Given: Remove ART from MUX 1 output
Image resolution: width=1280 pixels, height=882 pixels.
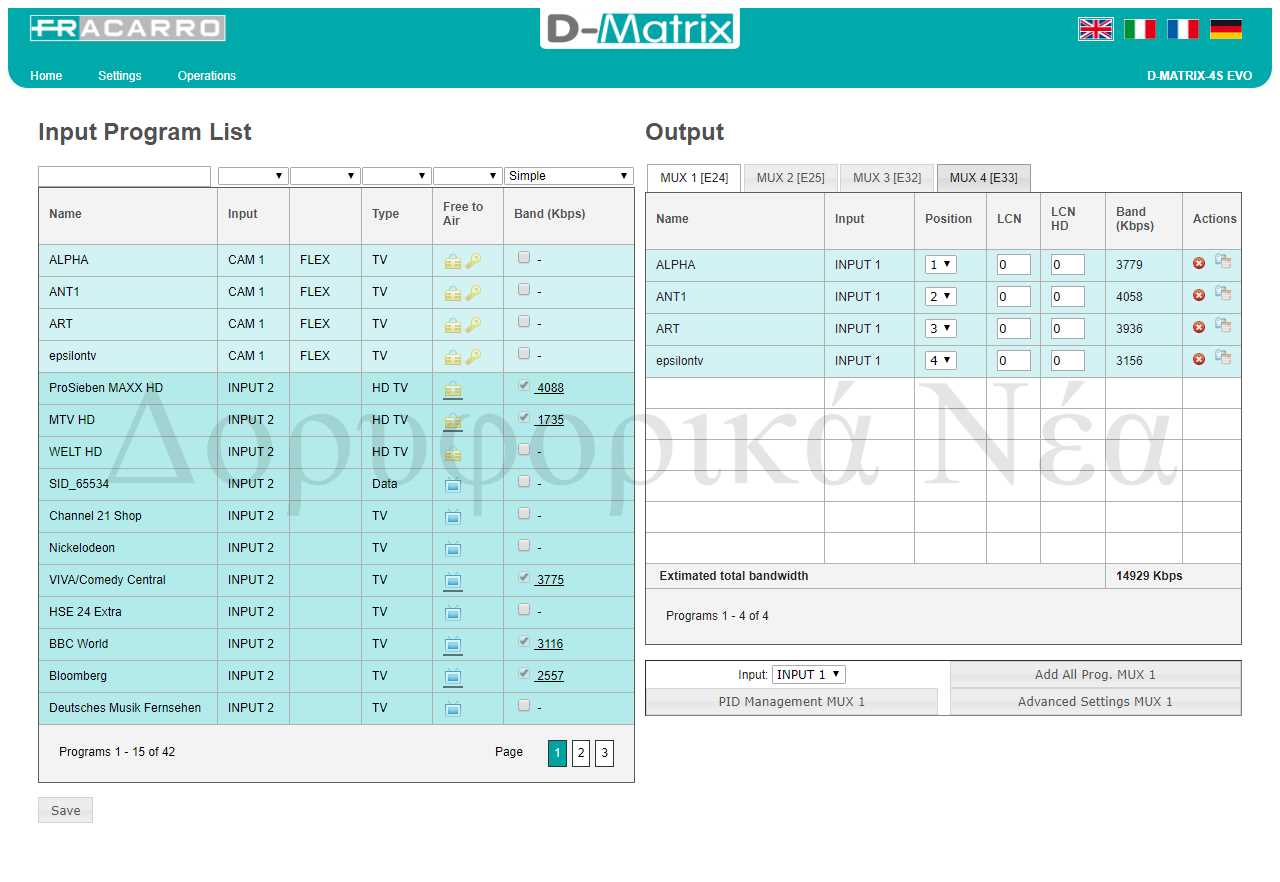Looking at the screenshot, I should pos(1199,327).
